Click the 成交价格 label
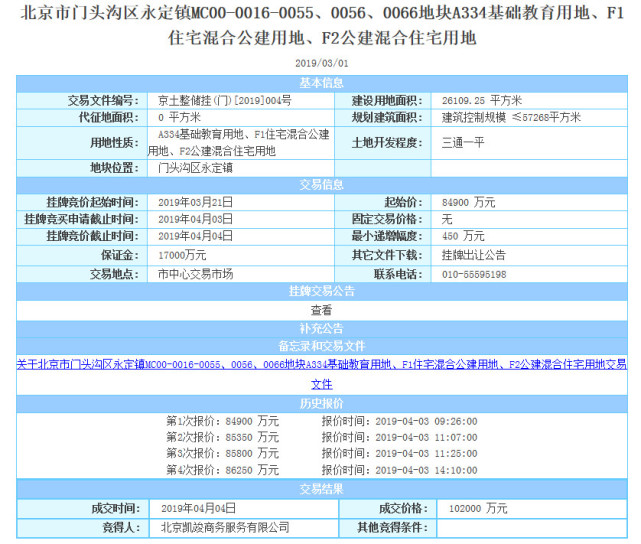This screenshot has width=641, height=544. (x=404, y=508)
